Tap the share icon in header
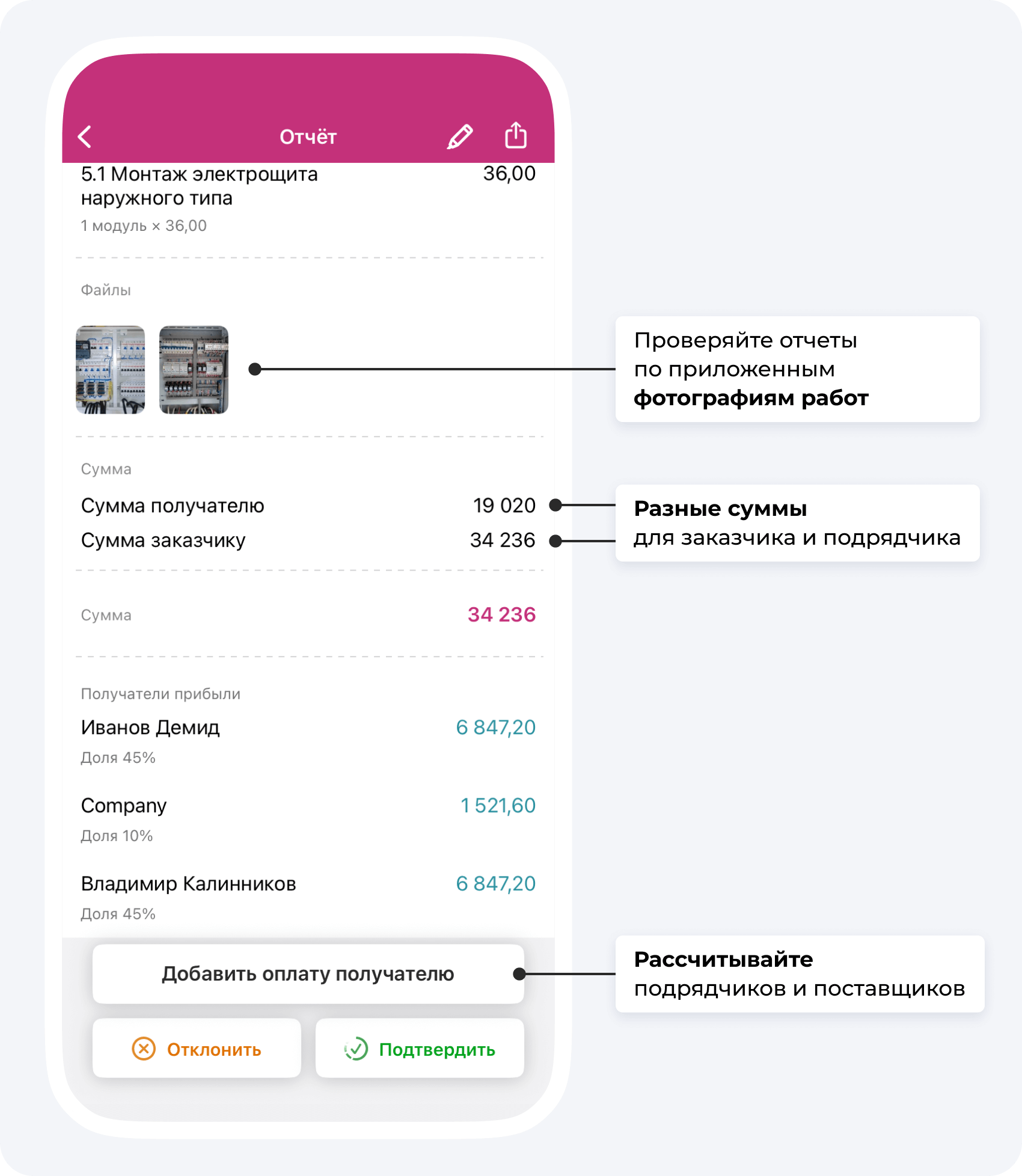The image size is (1022, 1176). [515, 135]
